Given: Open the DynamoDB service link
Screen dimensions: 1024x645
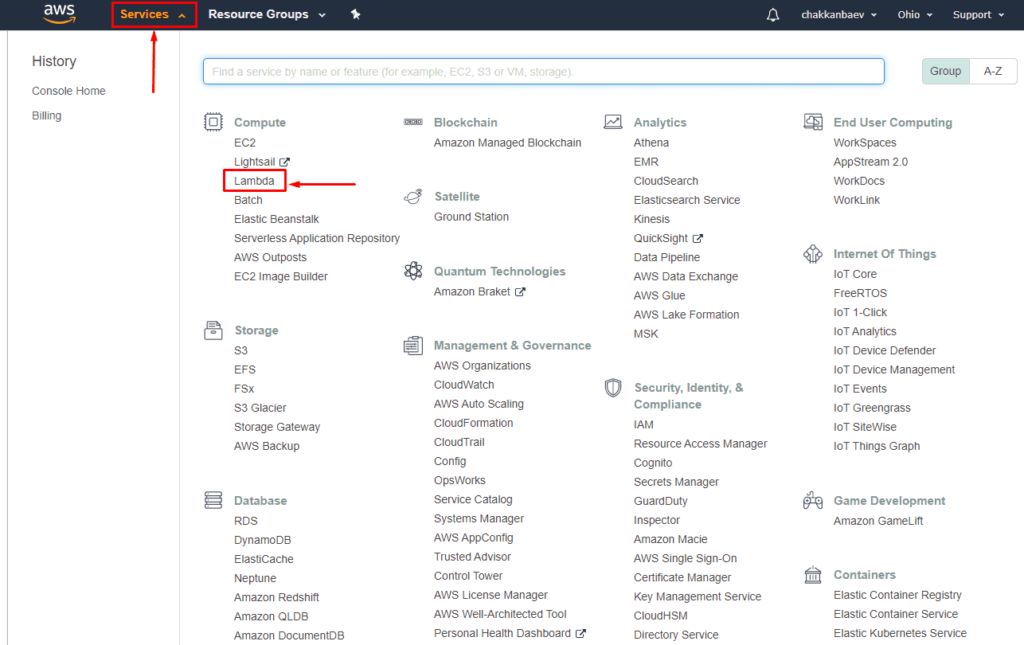Looking at the screenshot, I should click(x=262, y=540).
